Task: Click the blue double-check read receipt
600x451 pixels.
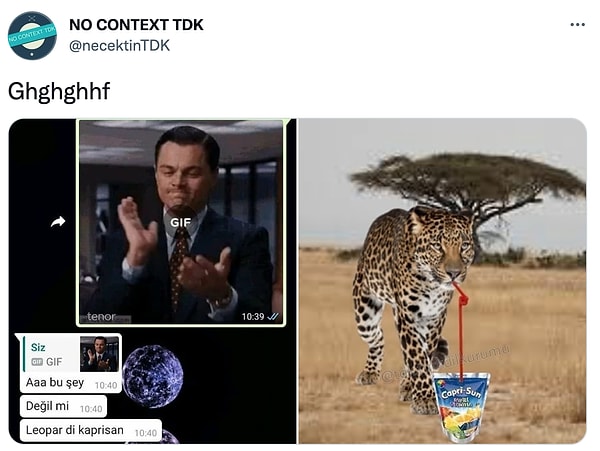Action: pyautogui.click(x=273, y=317)
